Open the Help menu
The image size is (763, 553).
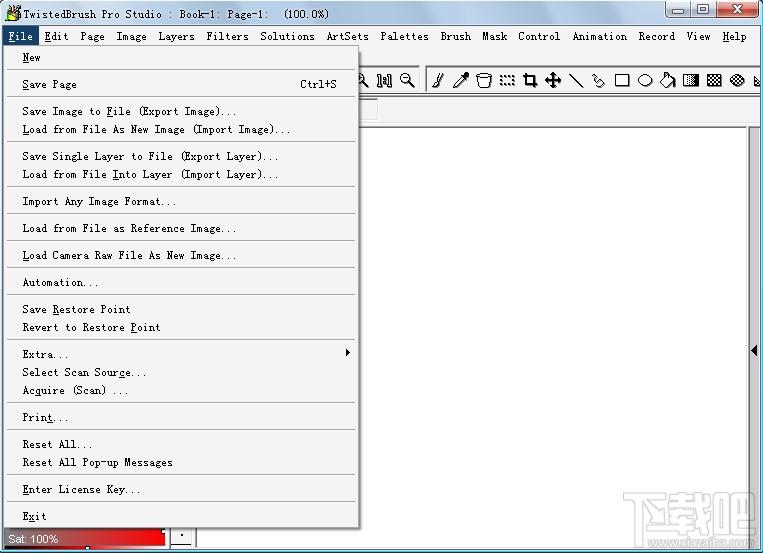pos(734,37)
